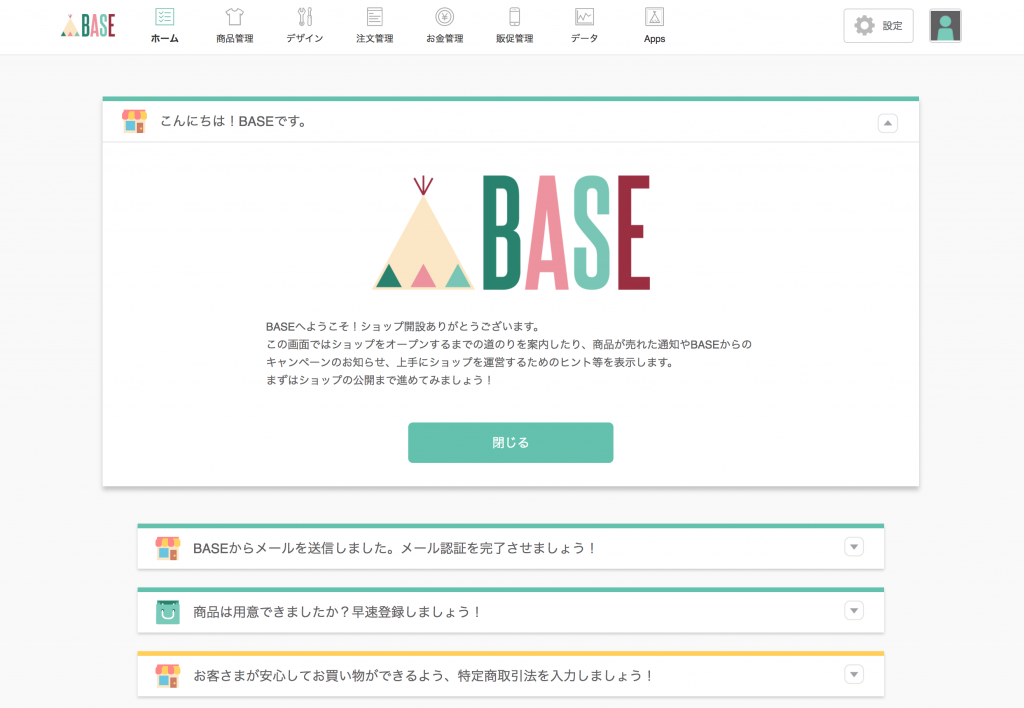Image resolution: width=1024 pixels, height=708 pixels.
Task: Select the Apps menu label
Action: [x=654, y=39]
